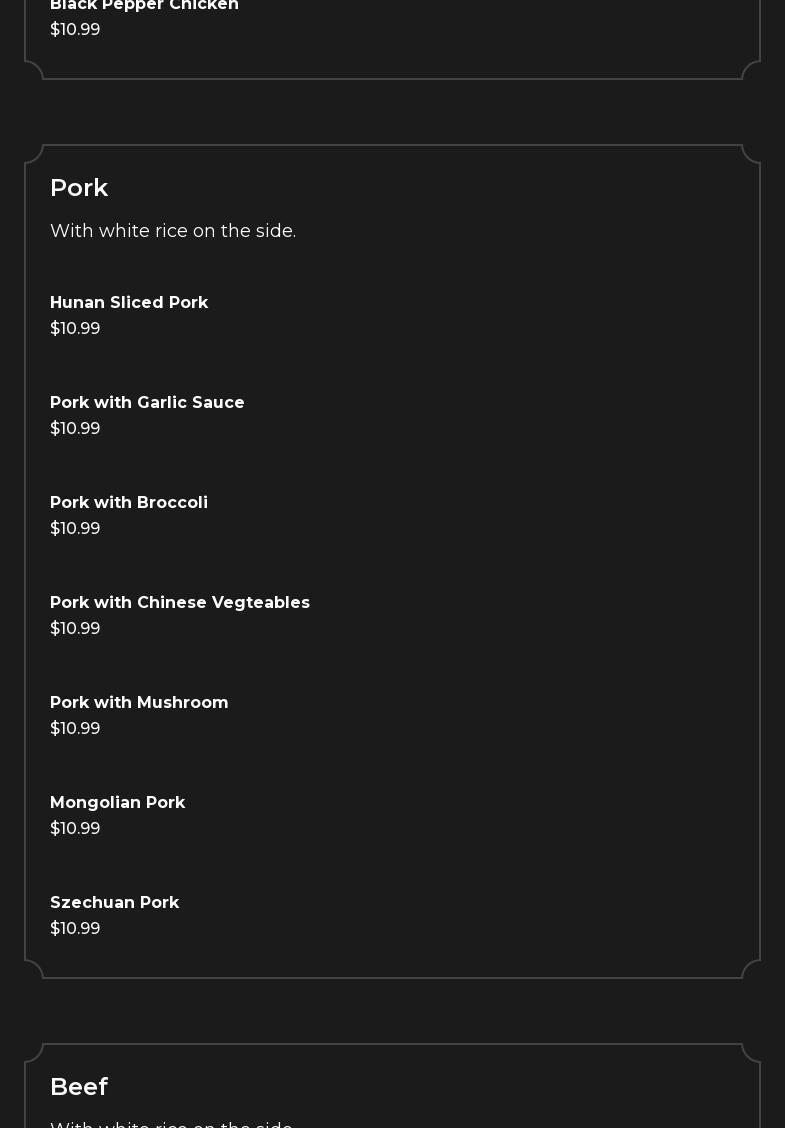Choose the Mongolian Pork dish
This screenshot has height=1128, width=785.
(117, 803)
